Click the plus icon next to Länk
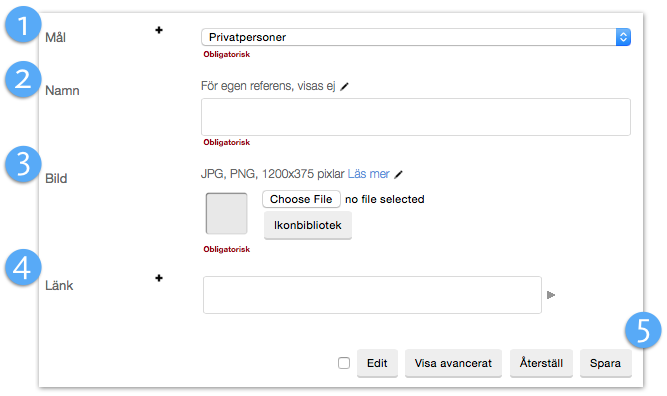Viewport: 667px width, 396px height. tap(159, 278)
